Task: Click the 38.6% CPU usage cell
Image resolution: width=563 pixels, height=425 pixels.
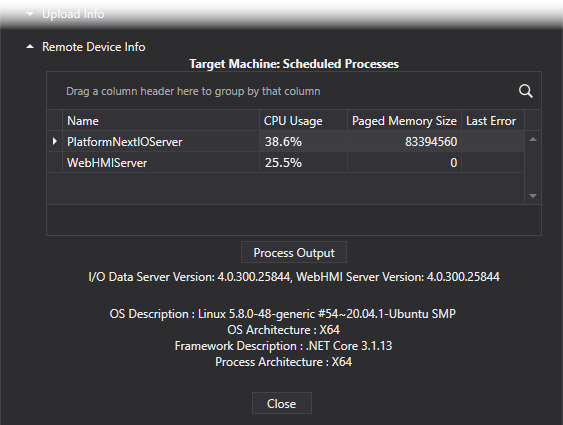Action: pyautogui.click(x=303, y=141)
